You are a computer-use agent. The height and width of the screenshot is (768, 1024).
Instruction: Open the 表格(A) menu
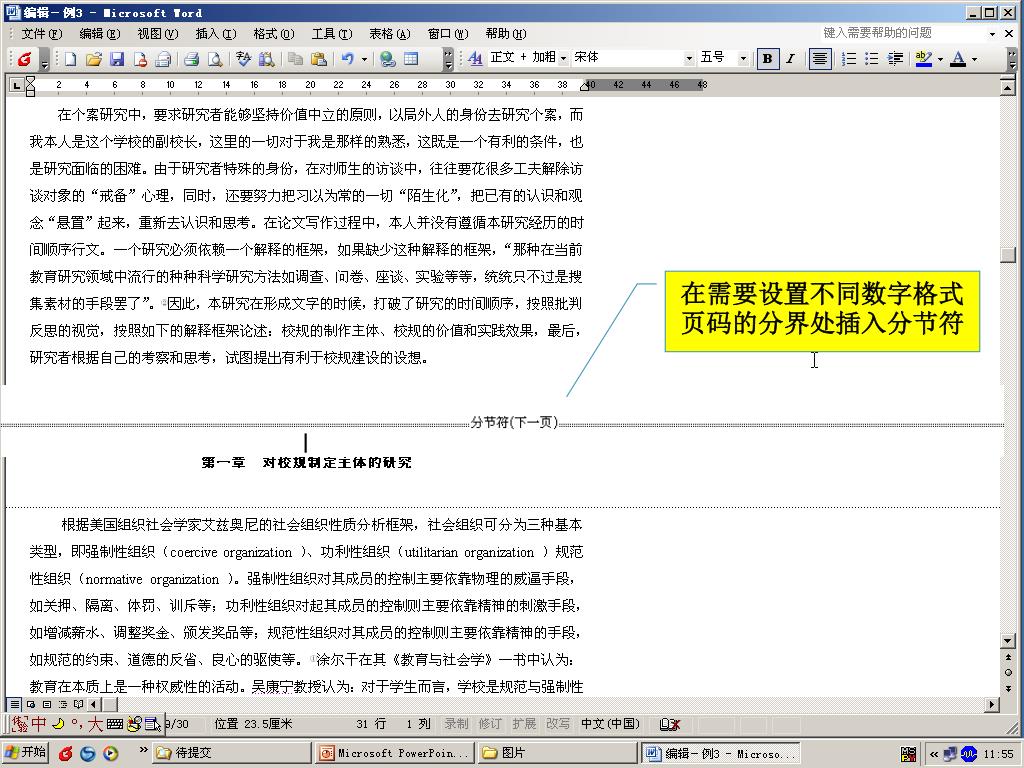tap(390, 33)
